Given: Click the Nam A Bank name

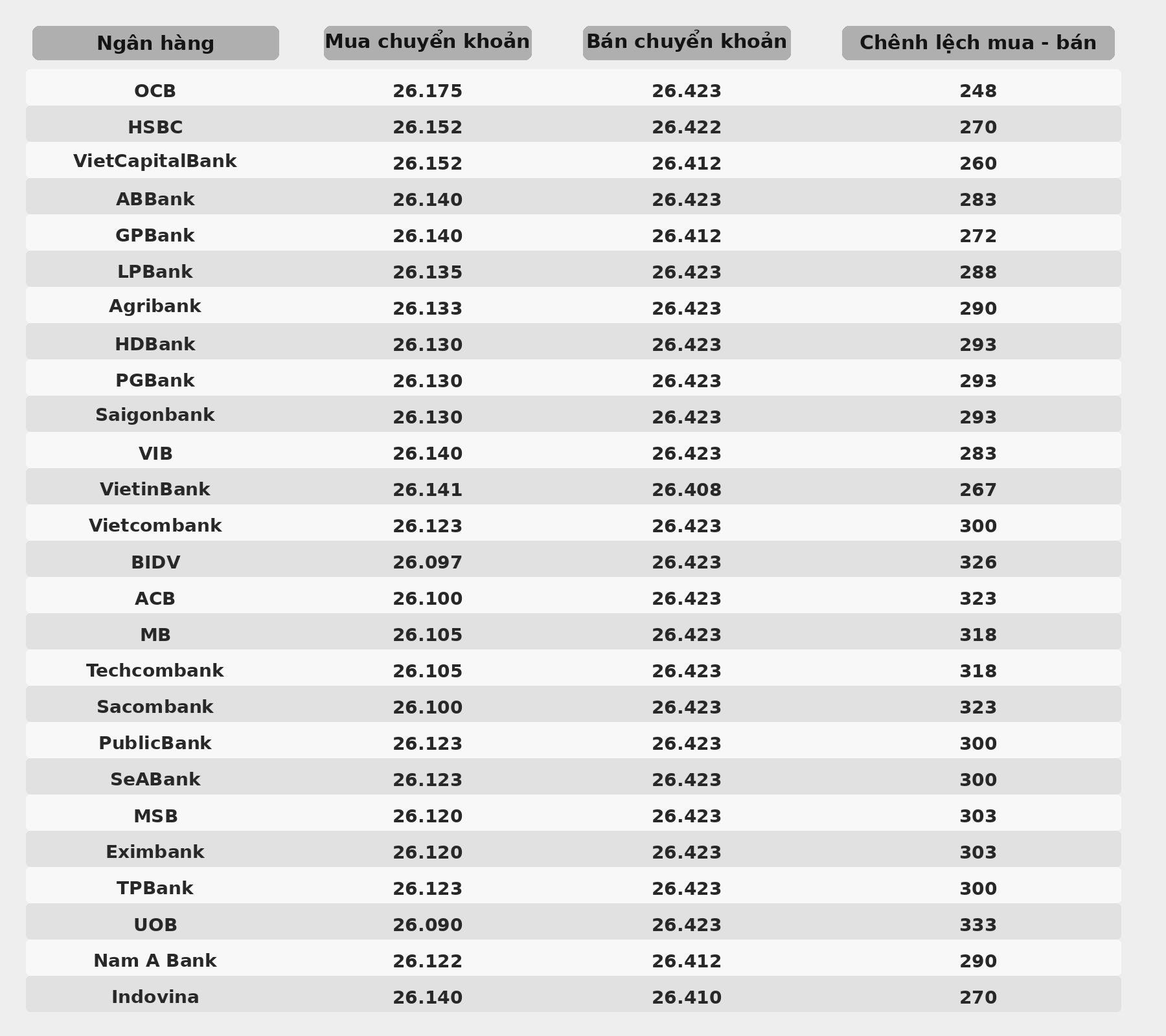Looking at the screenshot, I should [x=155, y=961].
